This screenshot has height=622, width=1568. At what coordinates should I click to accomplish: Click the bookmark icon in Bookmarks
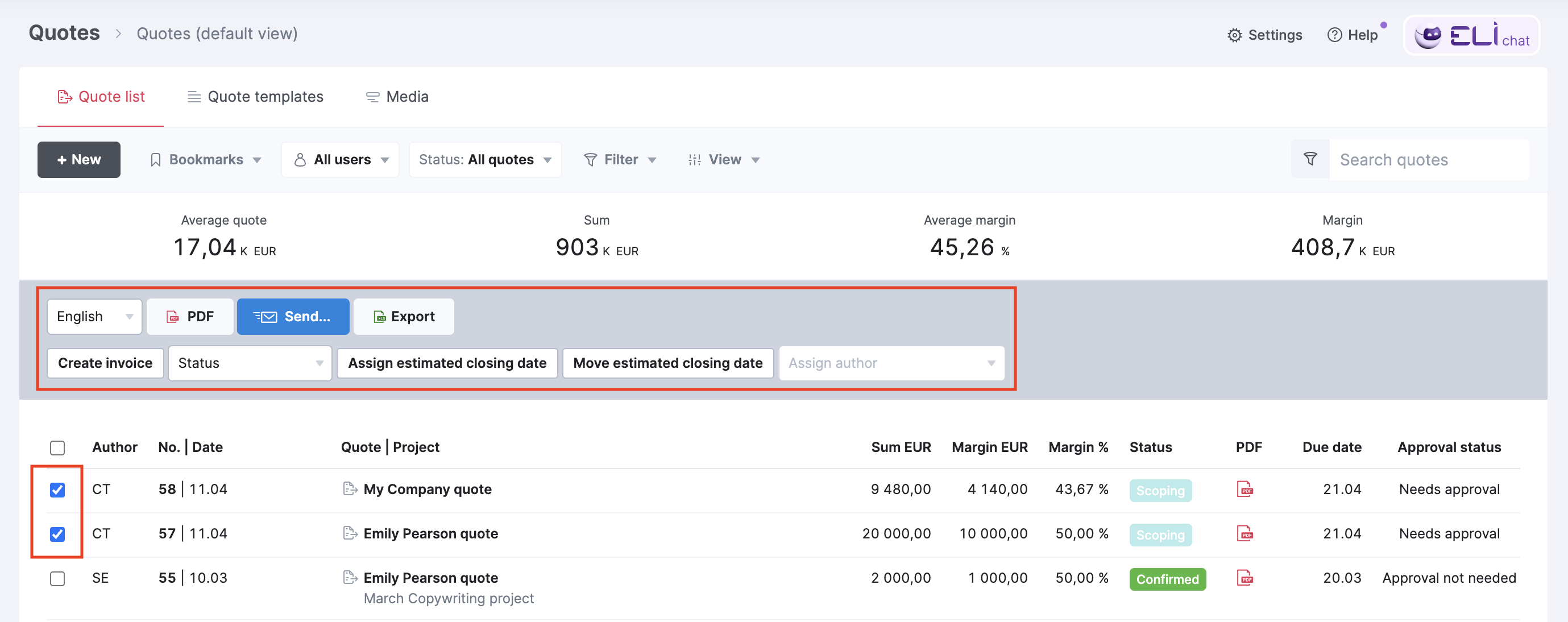pyautogui.click(x=156, y=159)
